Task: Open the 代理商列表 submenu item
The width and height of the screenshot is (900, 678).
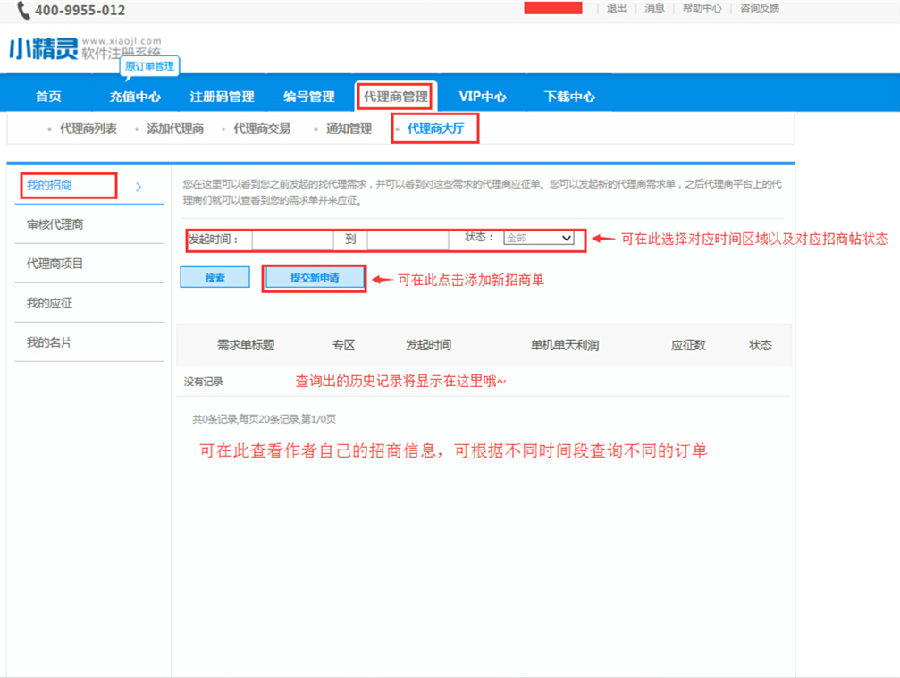Action: pyautogui.click(x=88, y=129)
